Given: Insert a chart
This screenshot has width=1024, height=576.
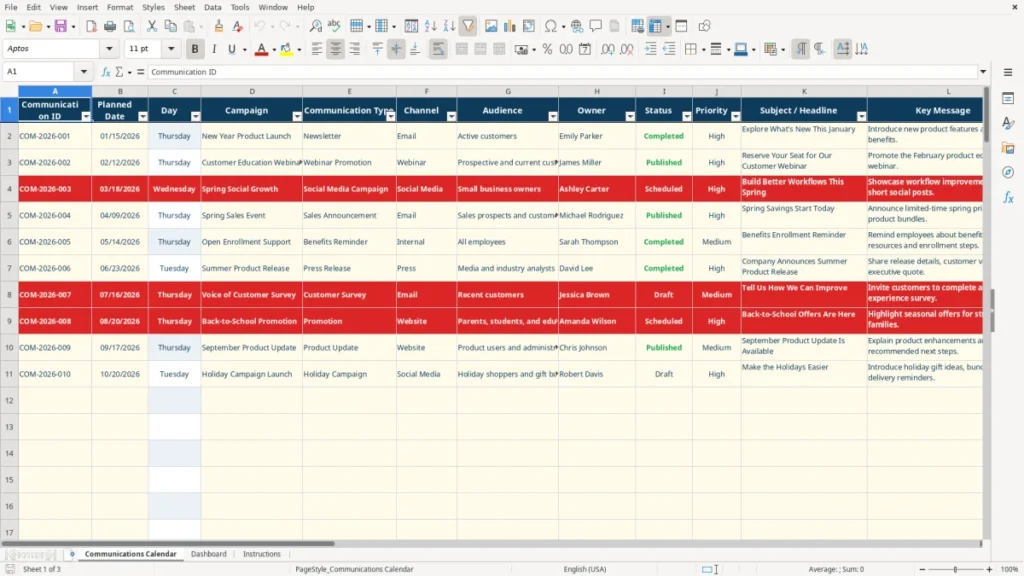Looking at the screenshot, I should click(509, 26).
